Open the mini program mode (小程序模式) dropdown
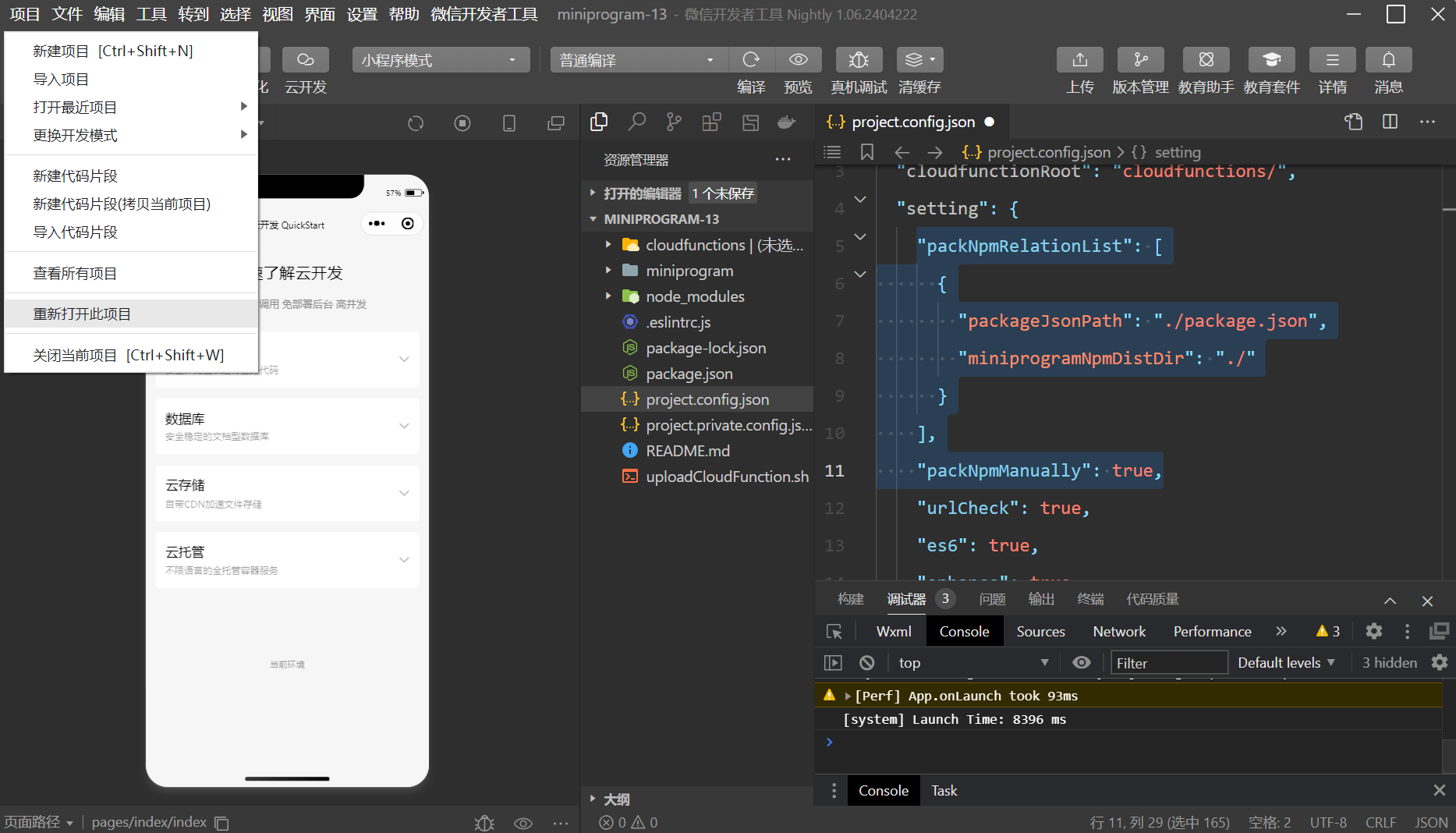The image size is (1456, 833). click(x=441, y=60)
